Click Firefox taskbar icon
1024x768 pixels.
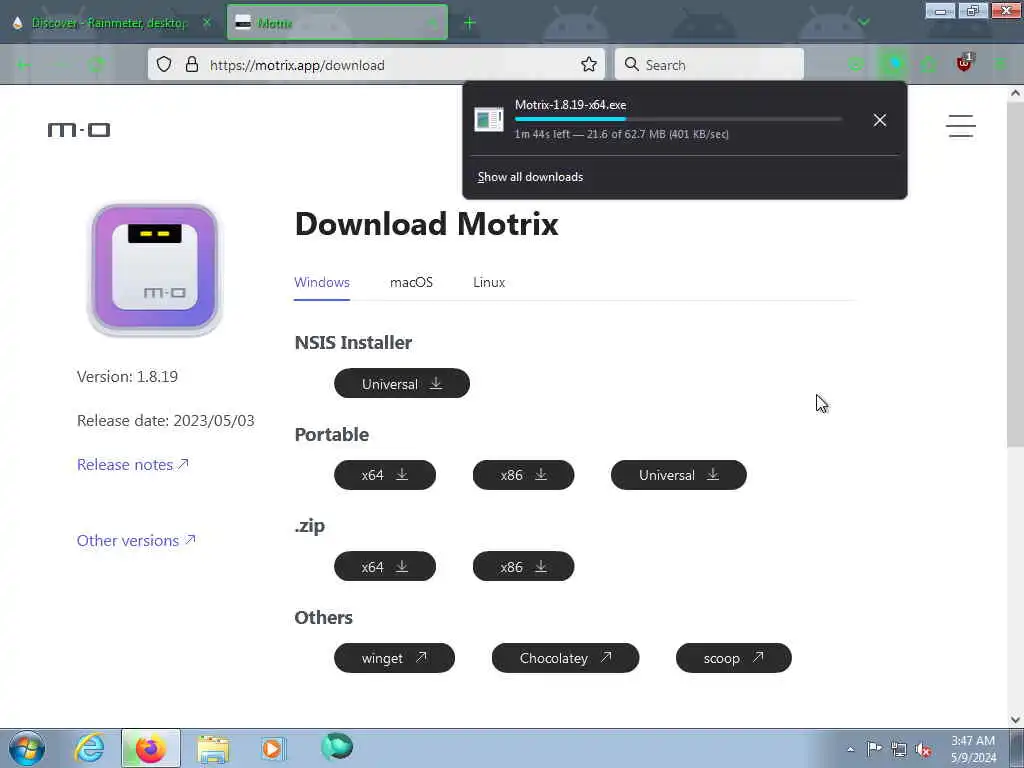pyautogui.click(x=150, y=748)
